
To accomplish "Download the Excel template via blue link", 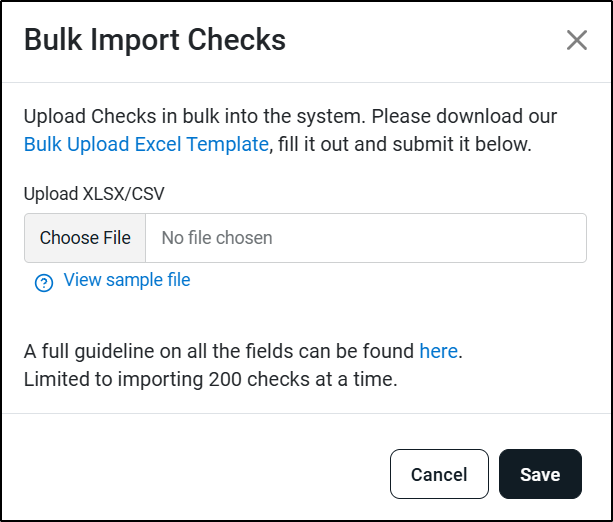I will 146,144.
